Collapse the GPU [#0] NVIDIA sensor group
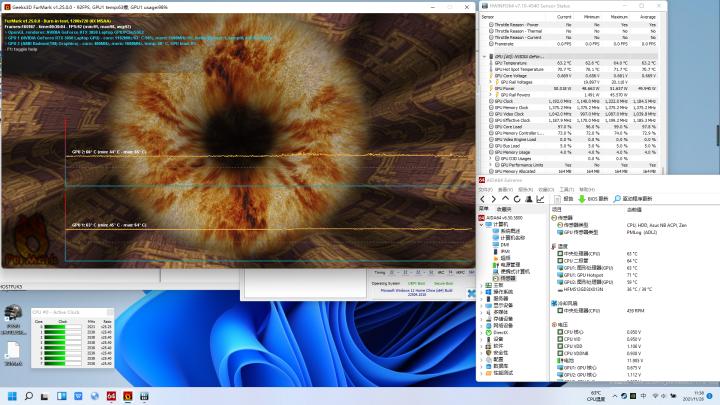This screenshot has width=720, height=405. coord(483,55)
